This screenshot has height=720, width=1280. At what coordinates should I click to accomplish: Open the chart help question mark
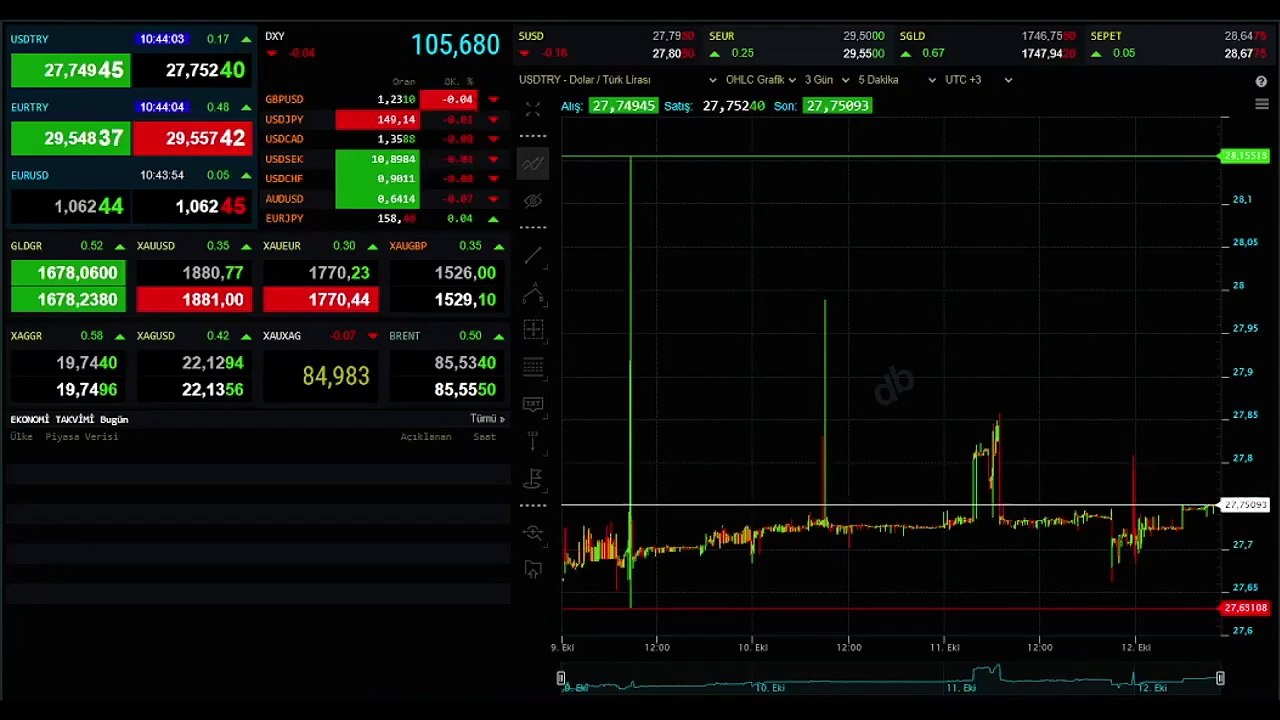[1261, 81]
